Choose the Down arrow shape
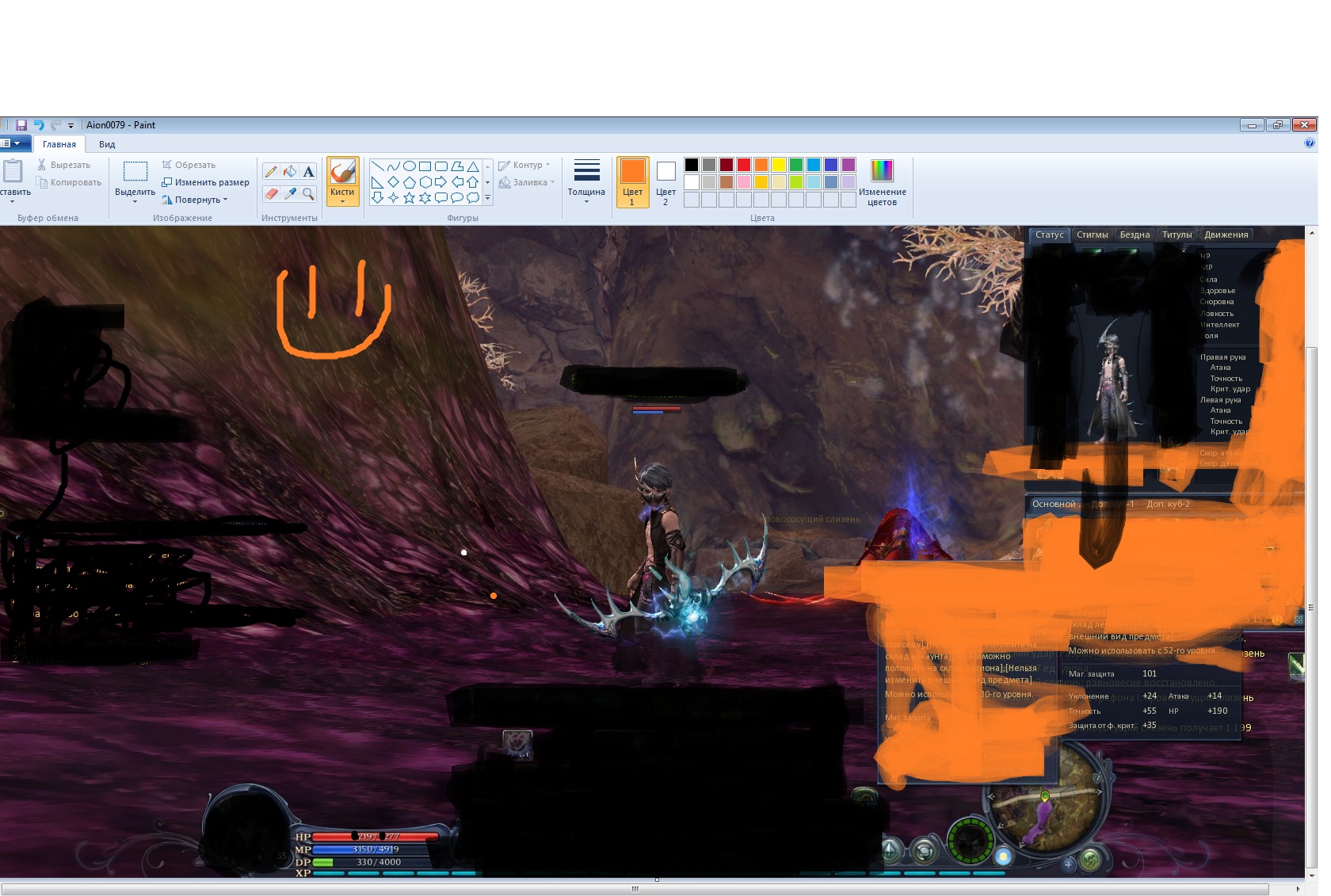 coord(378,198)
